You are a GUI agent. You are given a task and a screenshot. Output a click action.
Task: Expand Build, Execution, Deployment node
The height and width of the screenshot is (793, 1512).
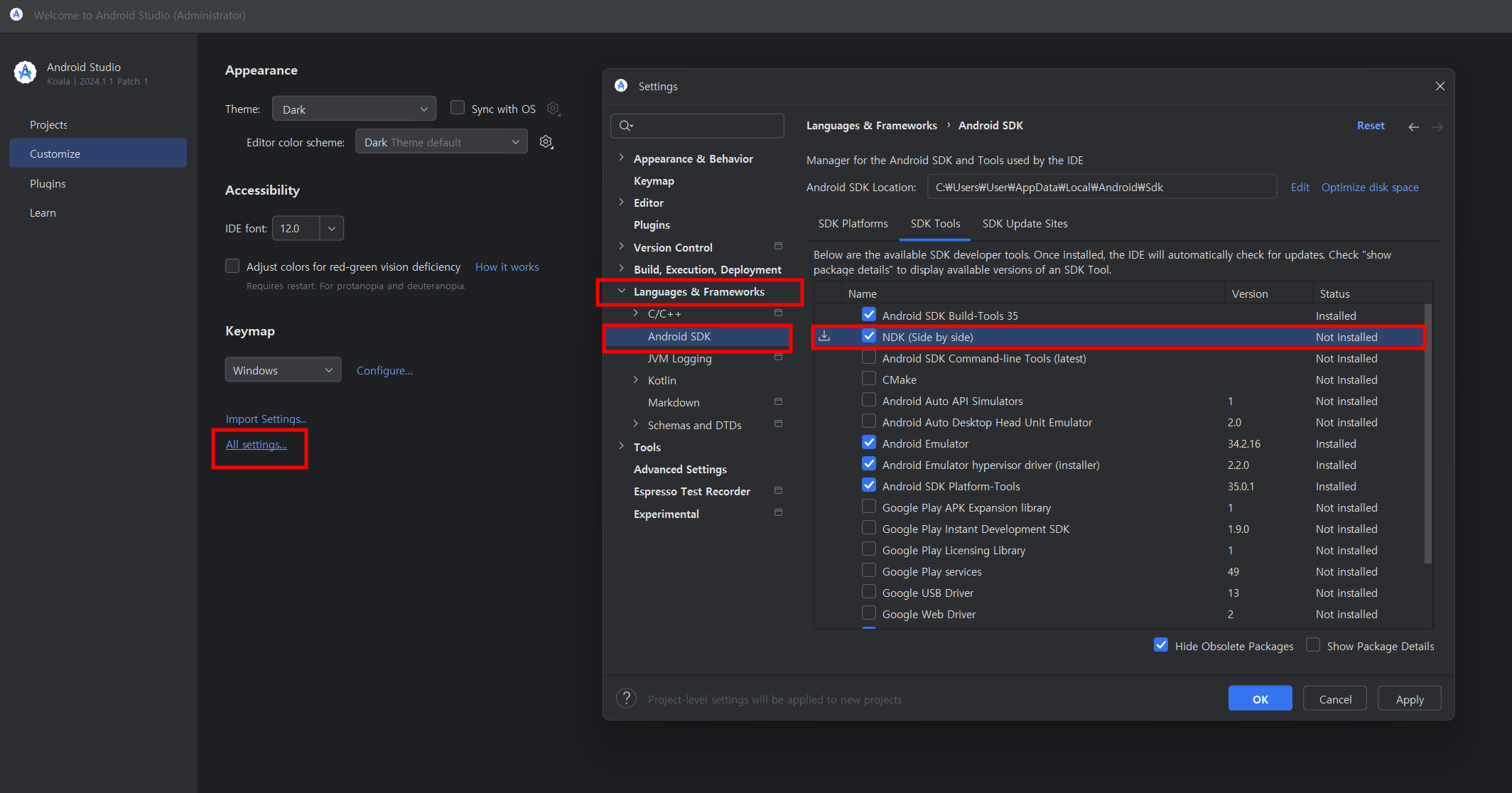pyautogui.click(x=622, y=269)
